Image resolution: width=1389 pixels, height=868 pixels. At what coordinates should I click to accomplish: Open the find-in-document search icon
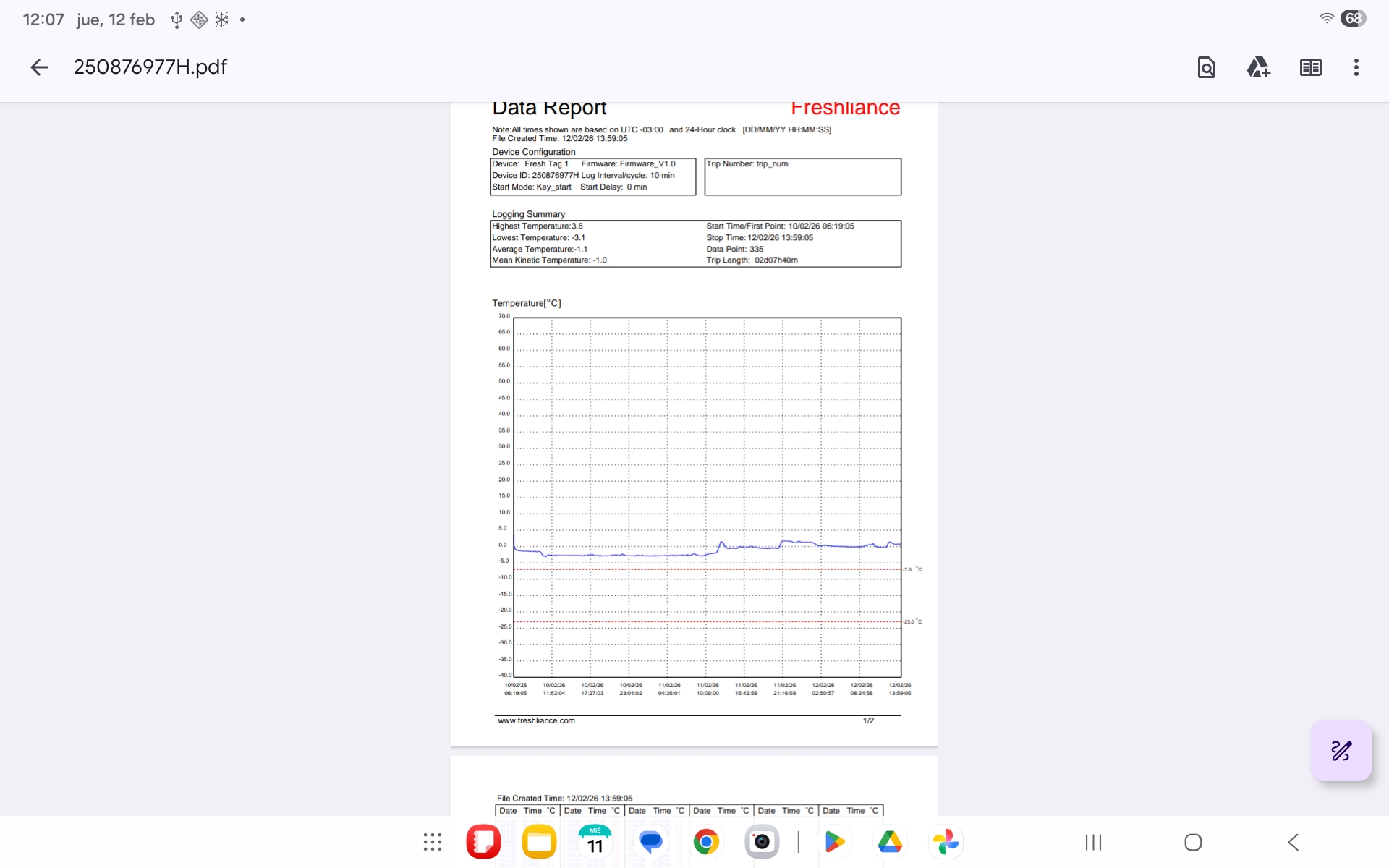tap(1206, 67)
